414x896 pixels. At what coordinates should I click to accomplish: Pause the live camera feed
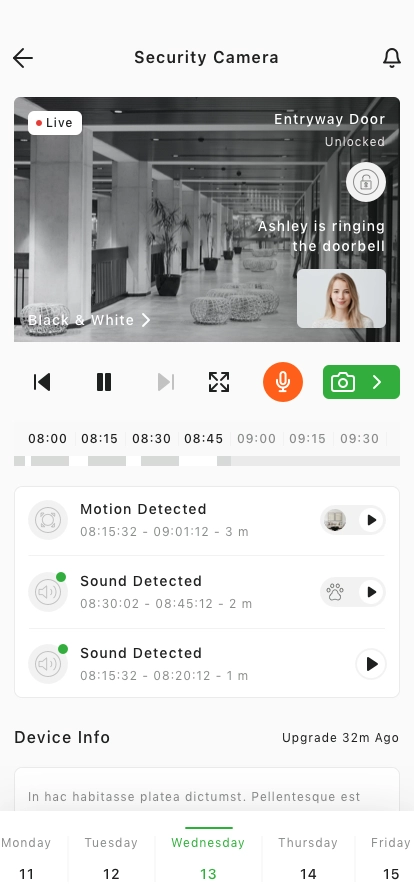coord(104,382)
